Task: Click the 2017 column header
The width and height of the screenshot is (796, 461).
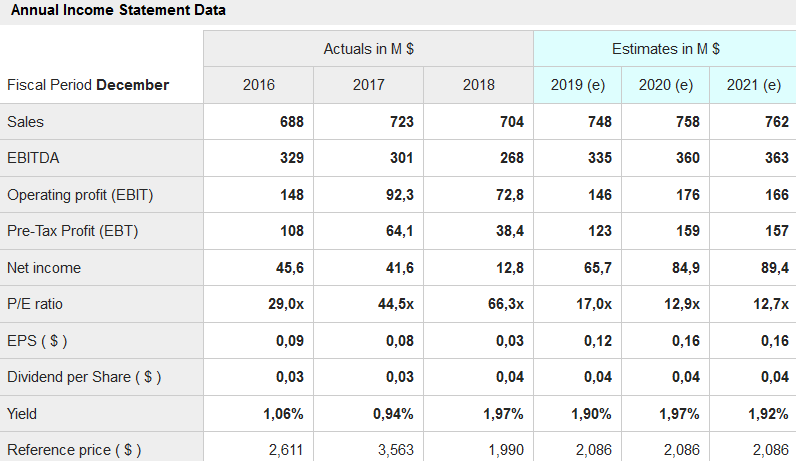Action: [x=368, y=85]
